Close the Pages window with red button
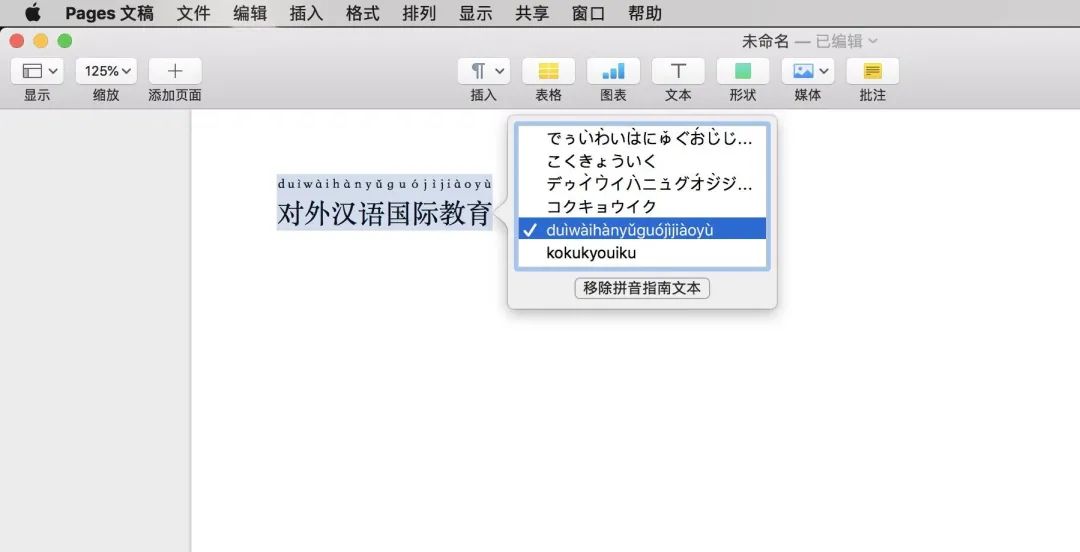Viewport: 1080px width, 552px height. tap(17, 41)
